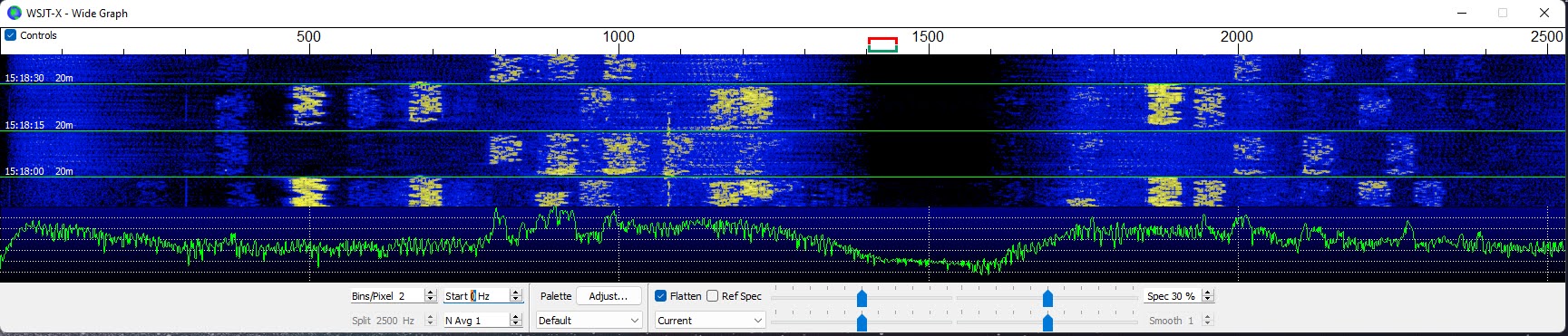This screenshot has width=1568, height=336.
Task: Disable the Flatten checkbox
Action: (660, 296)
